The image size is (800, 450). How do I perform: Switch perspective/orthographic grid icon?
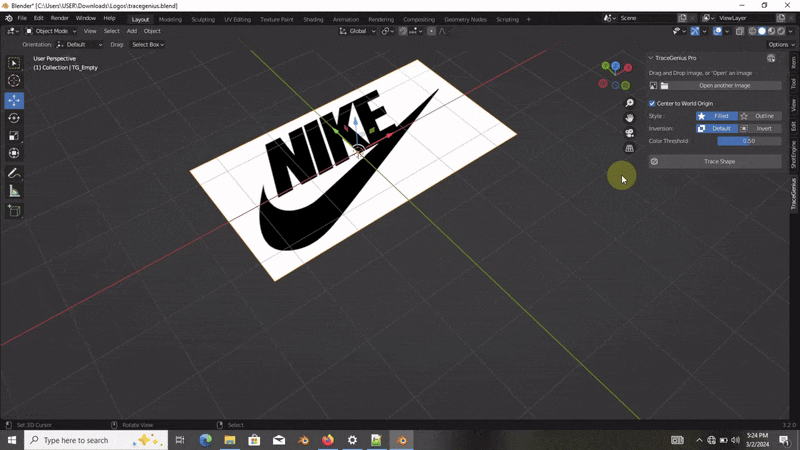pyautogui.click(x=630, y=148)
